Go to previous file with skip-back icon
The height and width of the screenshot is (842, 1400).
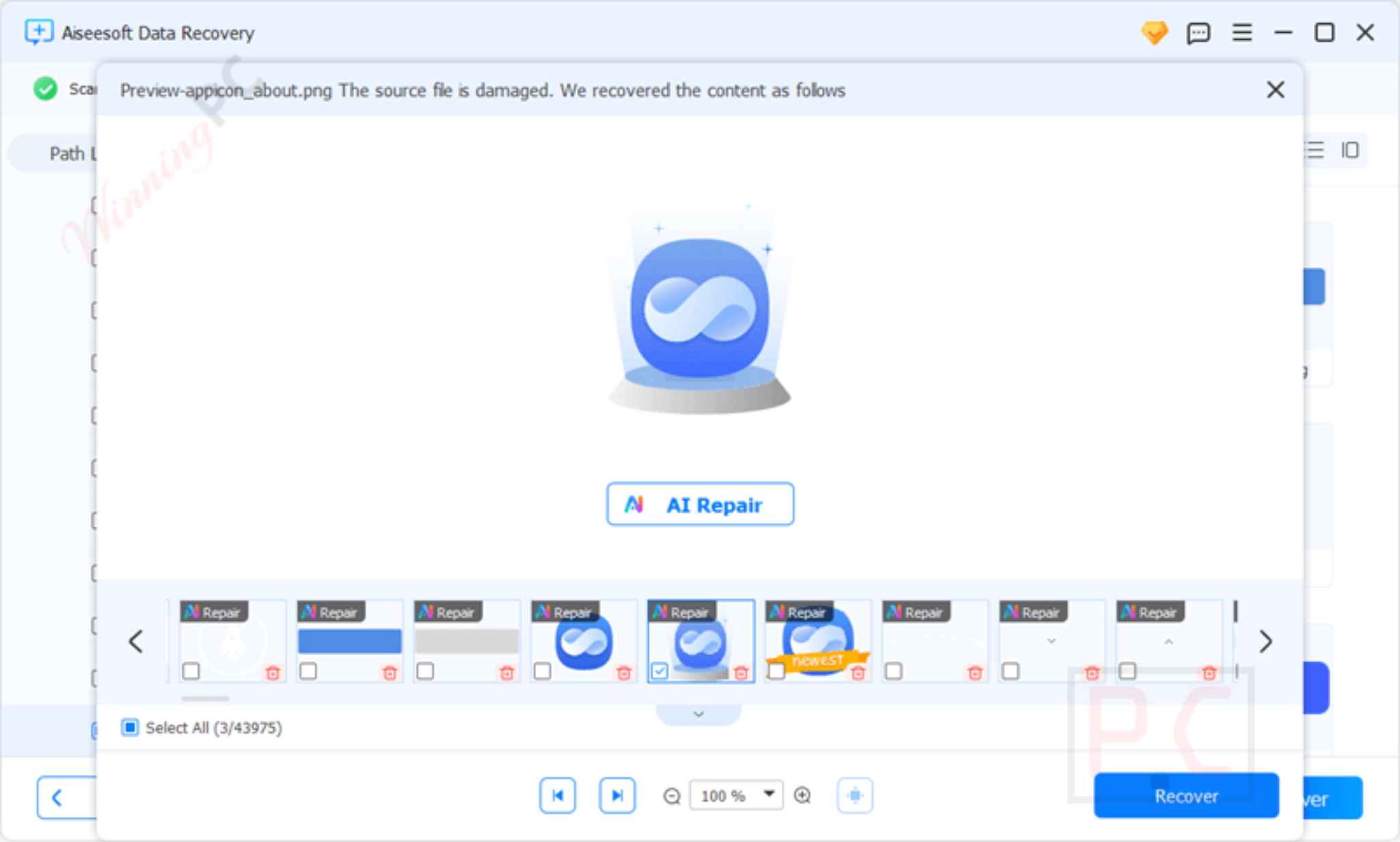(558, 795)
